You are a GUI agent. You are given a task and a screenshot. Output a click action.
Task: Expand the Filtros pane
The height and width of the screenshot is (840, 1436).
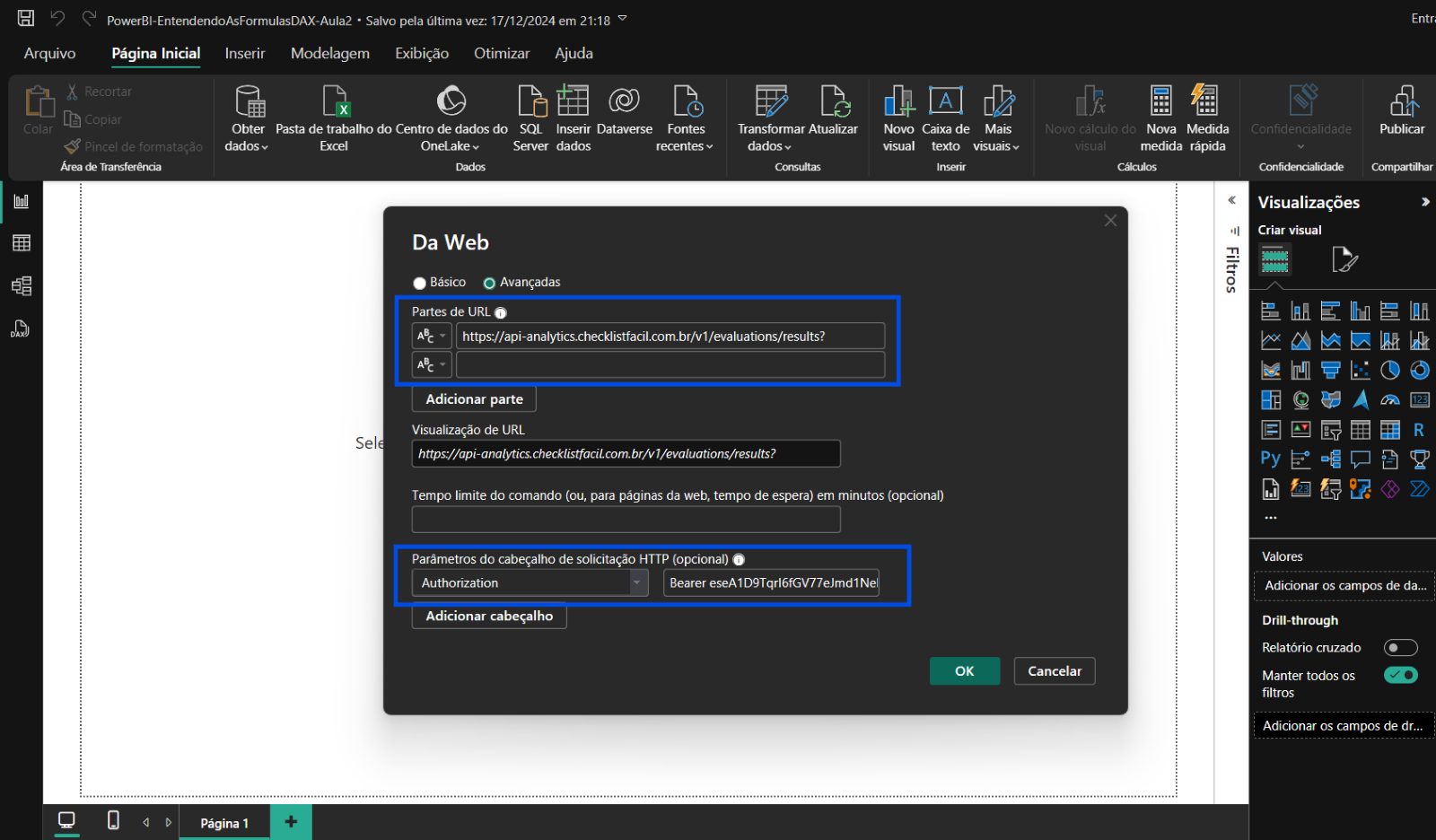[1232, 201]
